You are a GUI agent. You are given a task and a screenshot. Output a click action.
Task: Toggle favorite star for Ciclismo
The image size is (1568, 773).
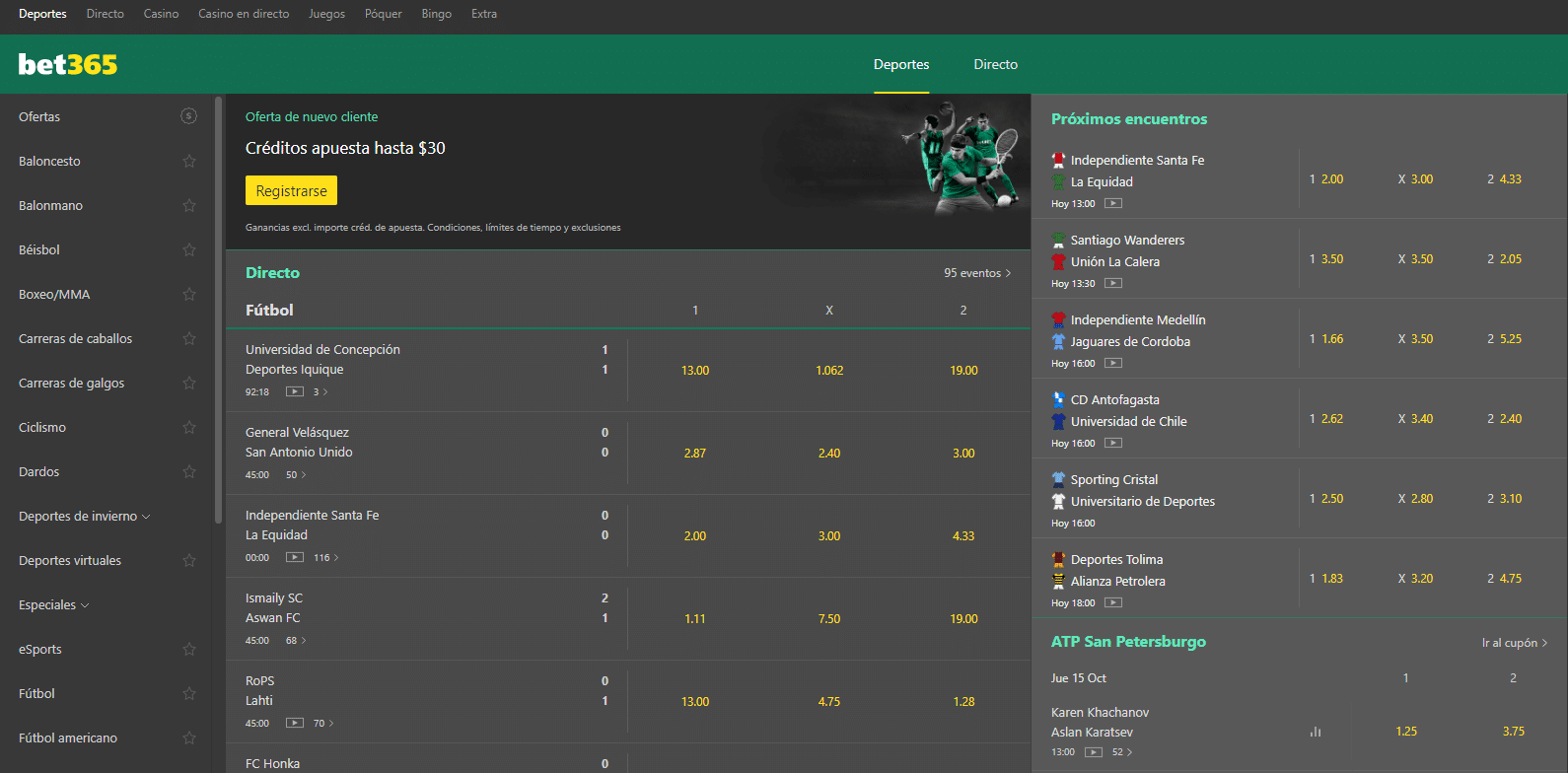(189, 427)
